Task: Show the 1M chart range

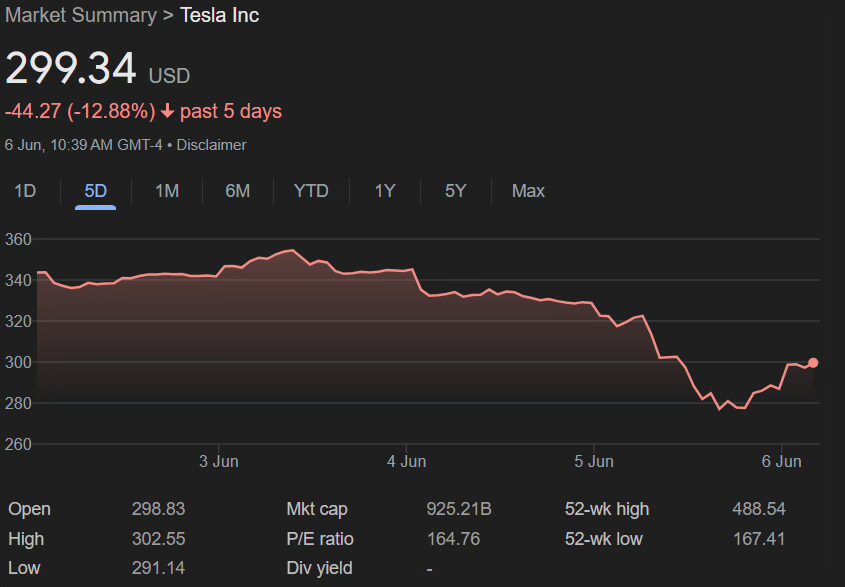Action: 167,190
